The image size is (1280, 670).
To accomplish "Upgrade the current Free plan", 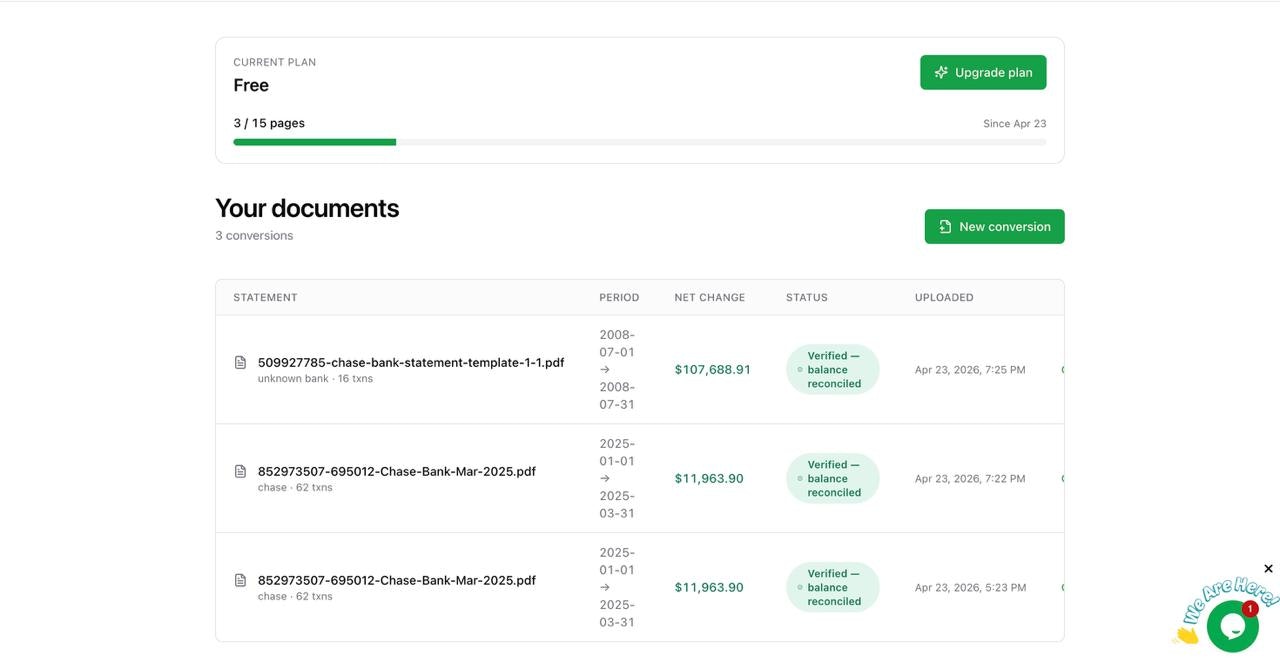I will pos(983,72).
